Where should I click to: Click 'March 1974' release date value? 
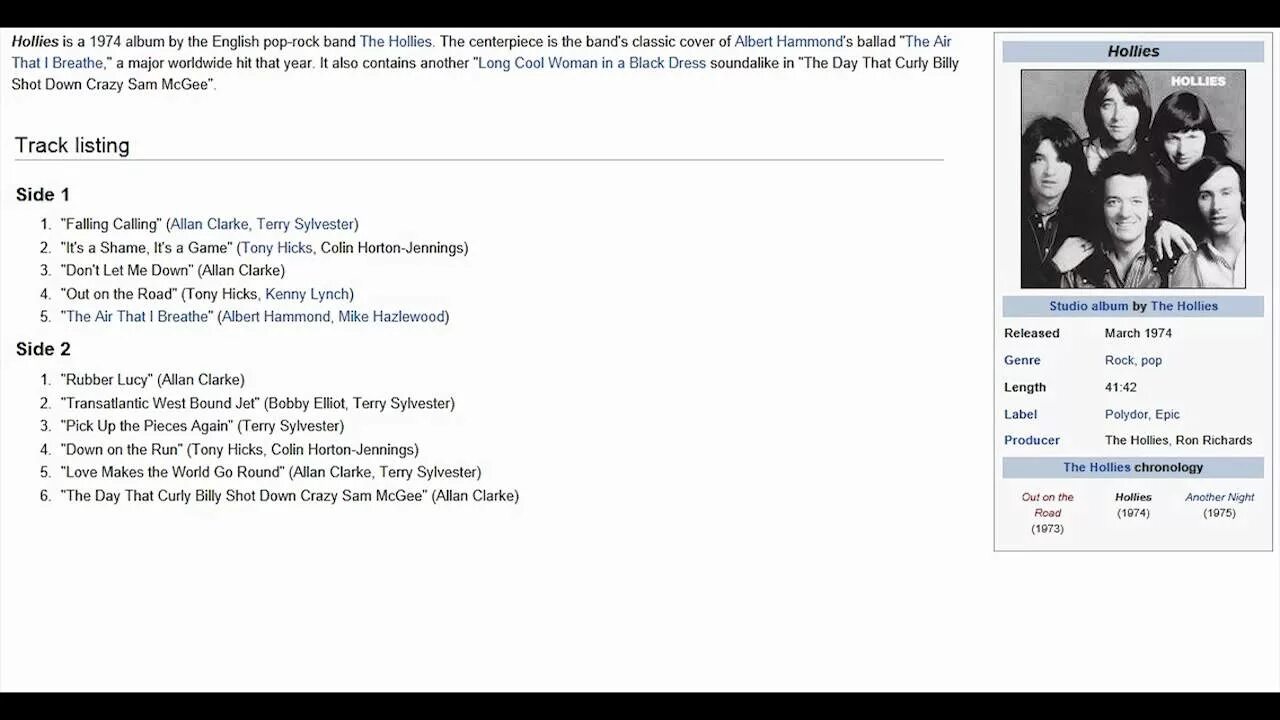pyautogui.click(x=1138, y=333)
